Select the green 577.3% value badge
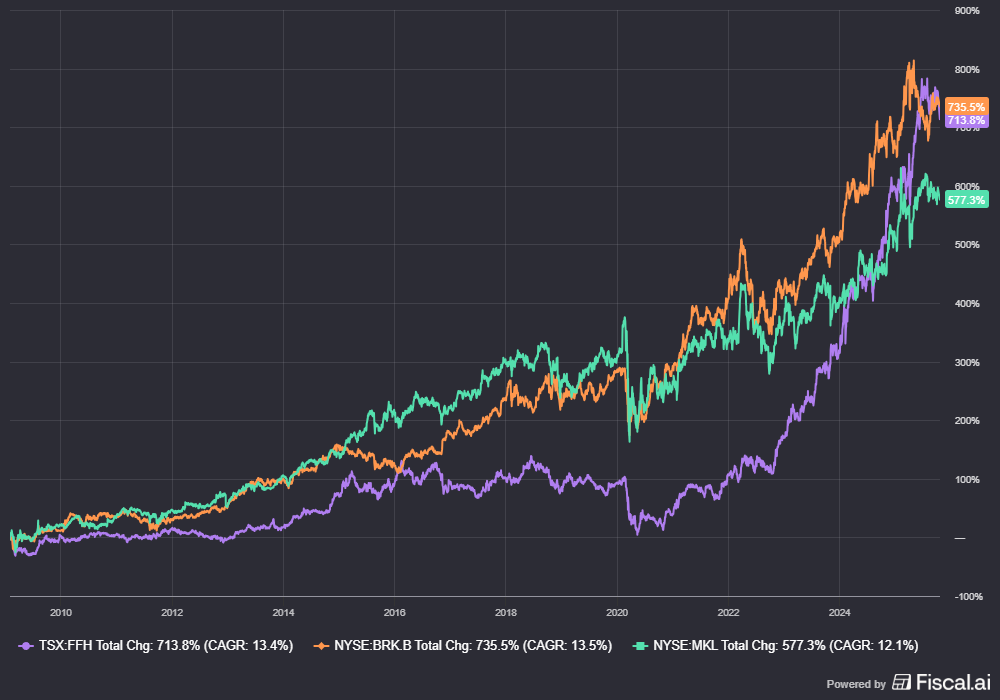 966,200
